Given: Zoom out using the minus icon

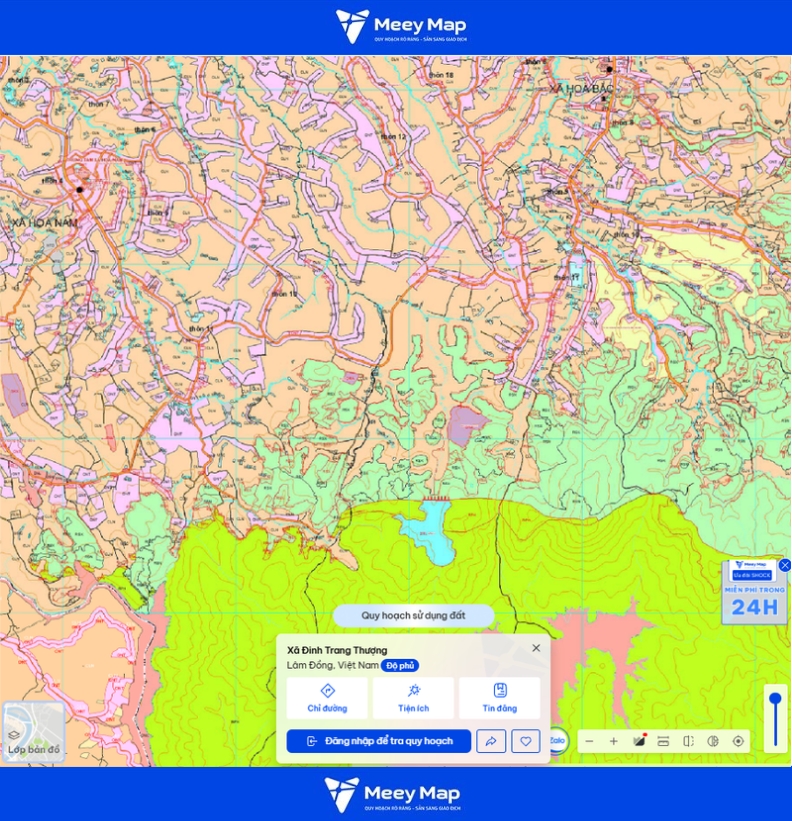Looking at the screenshot, I should coord(589,741).
